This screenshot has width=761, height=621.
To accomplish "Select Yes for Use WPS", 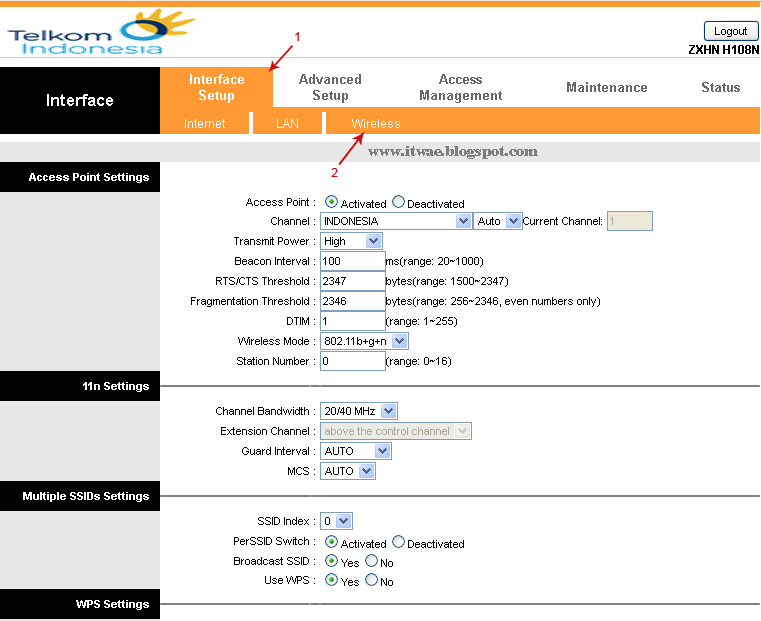I will pos(331,579).
